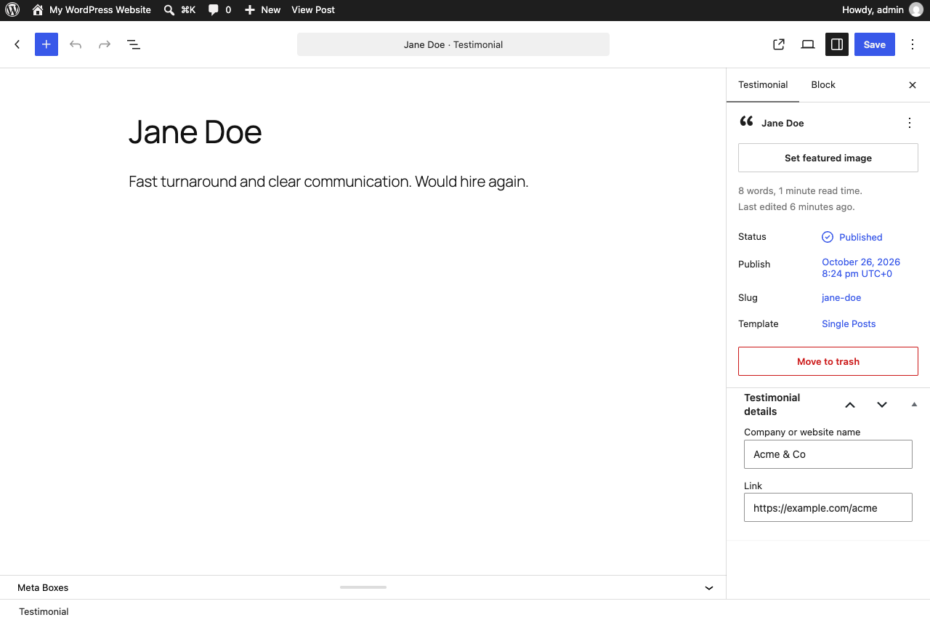Redo the last change
Image resolution: width=930 pixels, height=620 pixels.
point(104,44)
